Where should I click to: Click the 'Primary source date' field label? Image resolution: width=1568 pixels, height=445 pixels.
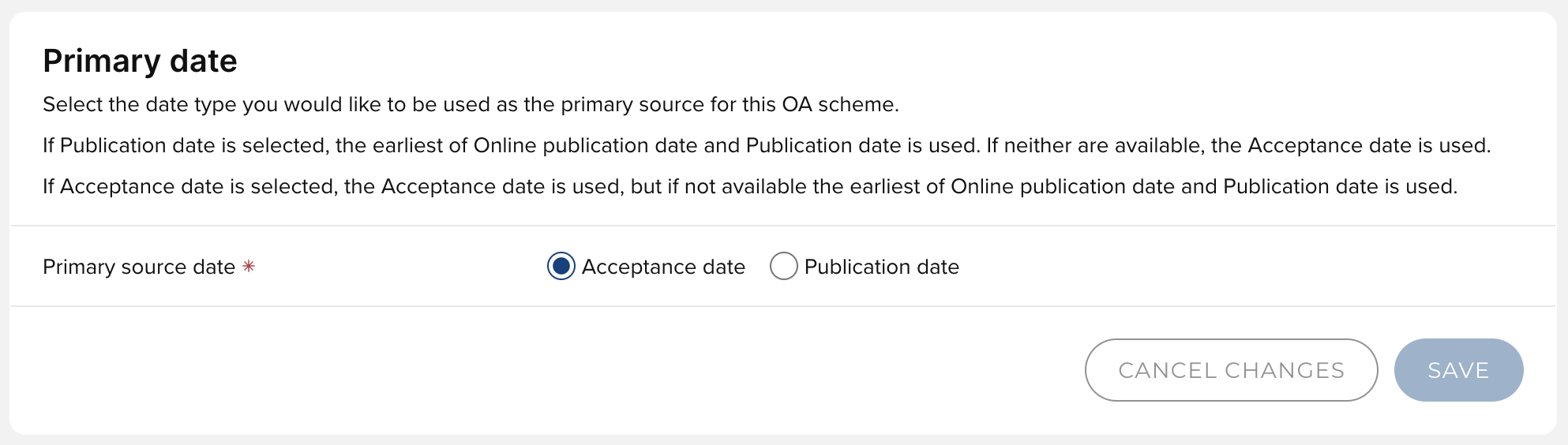[139, 267]
